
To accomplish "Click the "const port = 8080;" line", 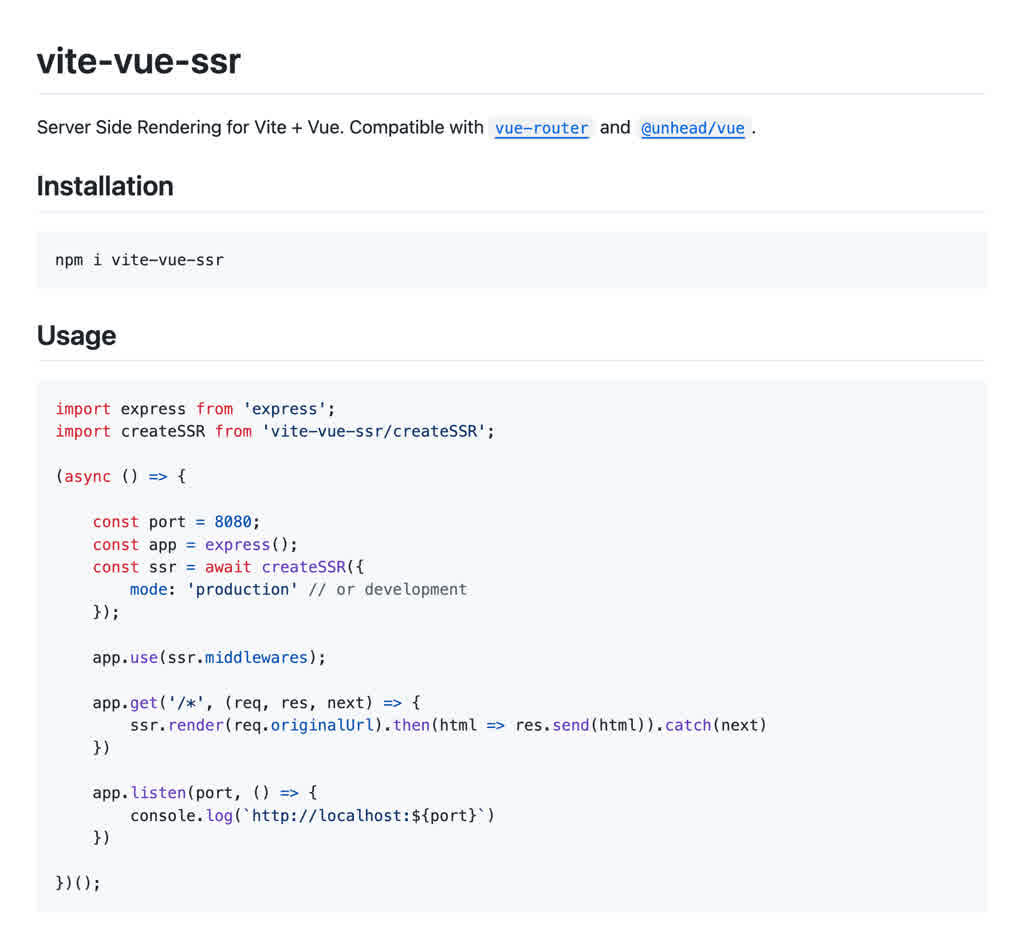I will pyautogui.click(x=176, y=522).
